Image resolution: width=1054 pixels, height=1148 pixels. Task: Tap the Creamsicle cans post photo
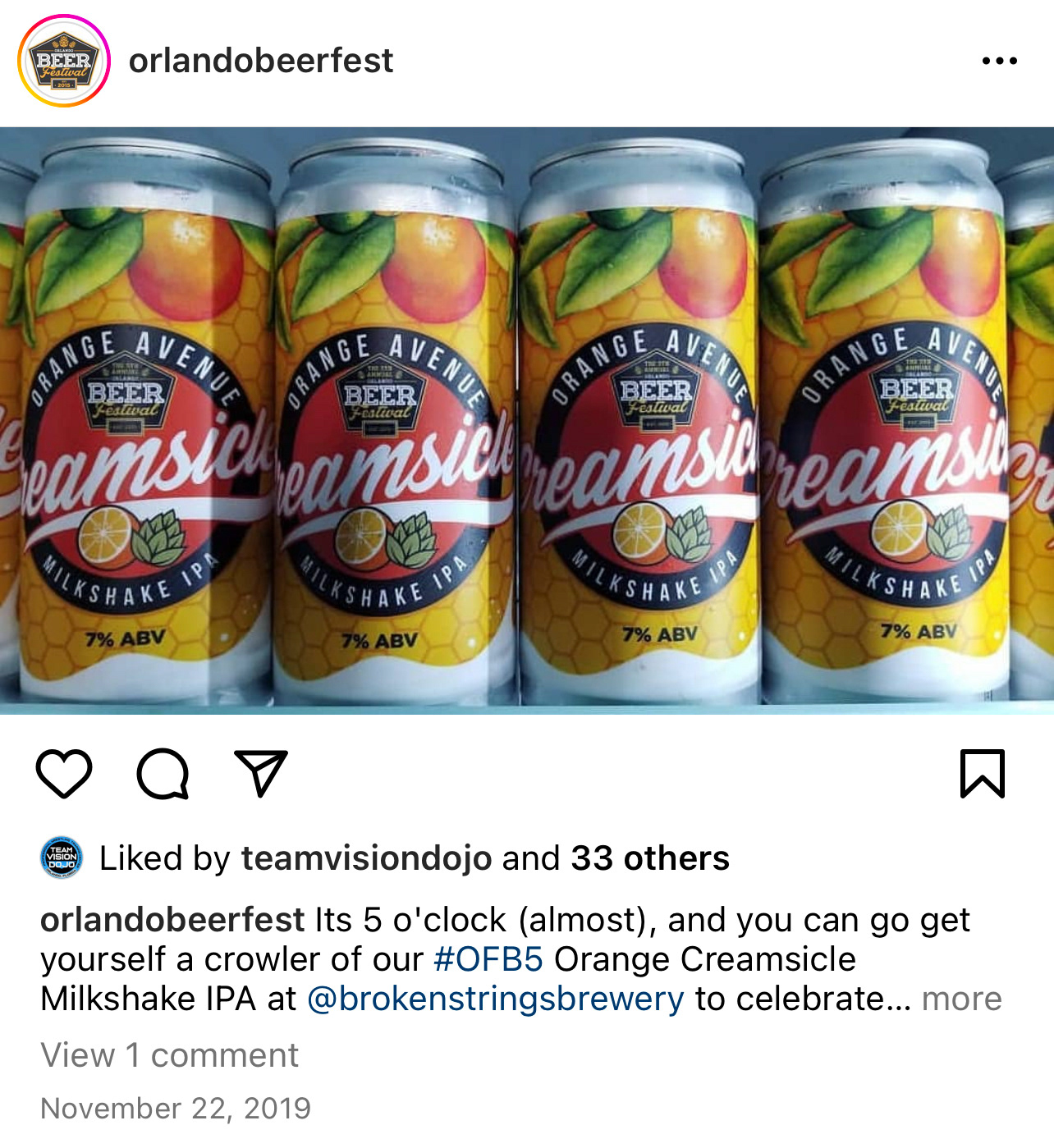coord(527,420)
